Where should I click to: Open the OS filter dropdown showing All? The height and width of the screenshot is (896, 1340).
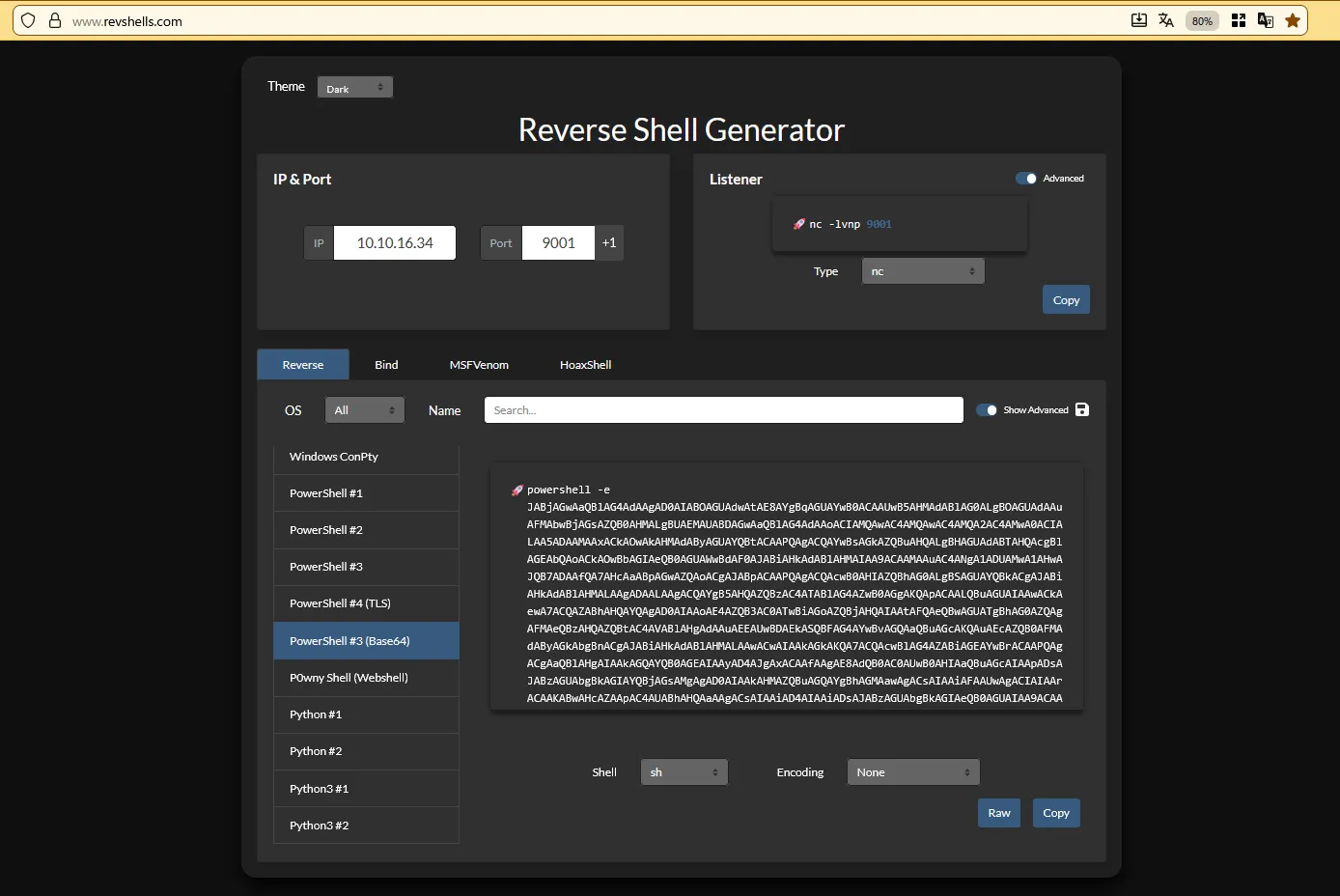[365, 410]
